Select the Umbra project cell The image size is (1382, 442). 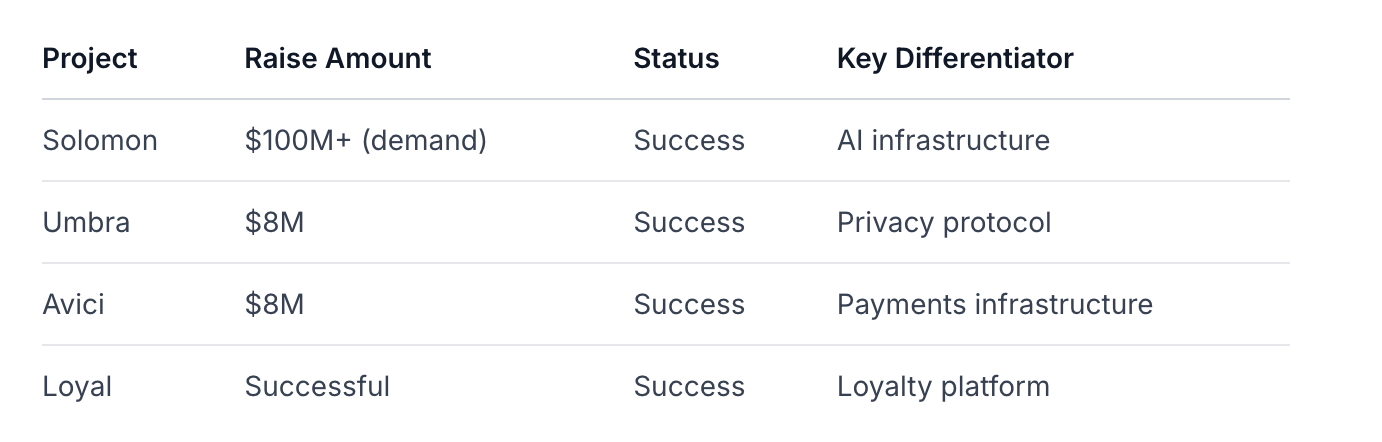click(86, 223)
